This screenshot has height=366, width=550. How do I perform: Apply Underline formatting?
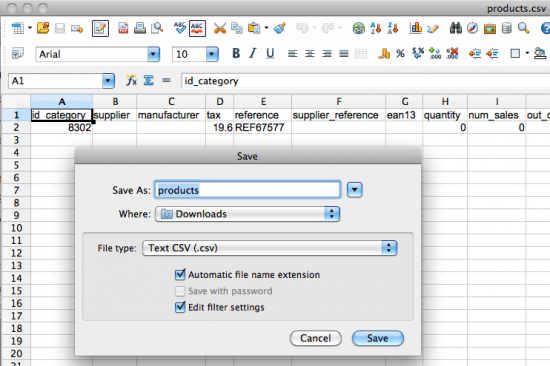pyautogui.click(x=270, y=54)
